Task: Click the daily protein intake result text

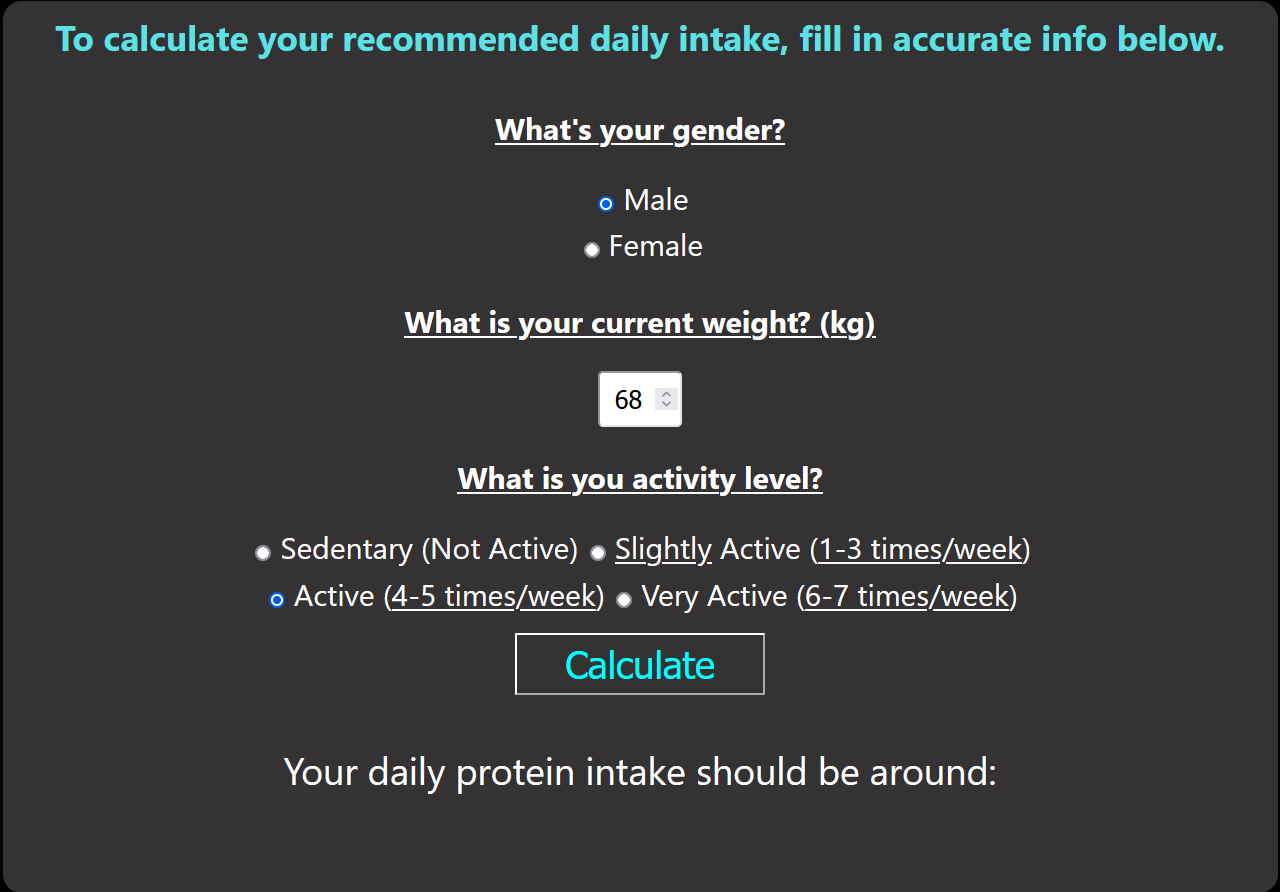Action: pyautogui.click(x=640, y=772)
